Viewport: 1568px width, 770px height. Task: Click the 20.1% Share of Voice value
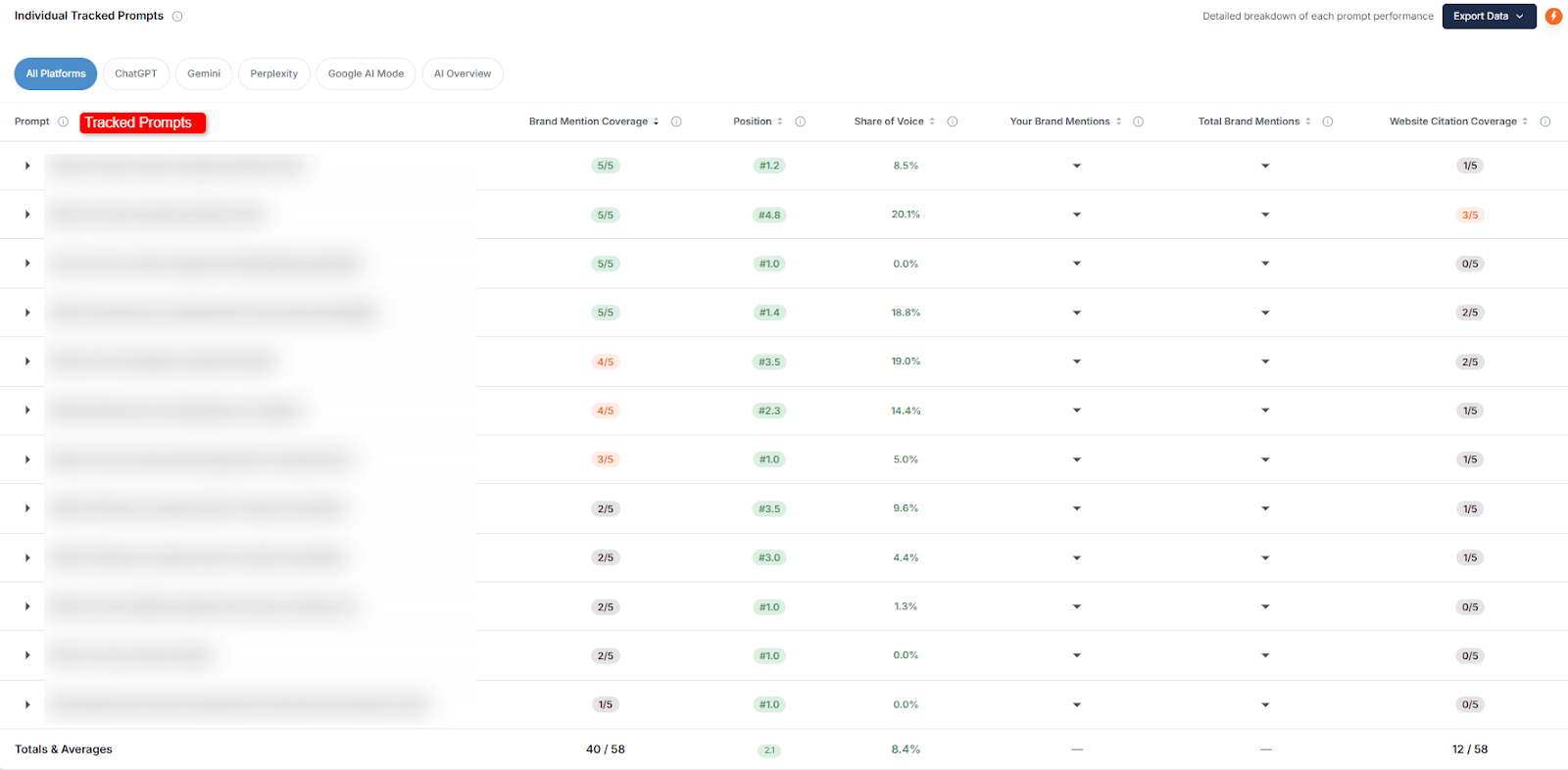click(x=906, y=215)
